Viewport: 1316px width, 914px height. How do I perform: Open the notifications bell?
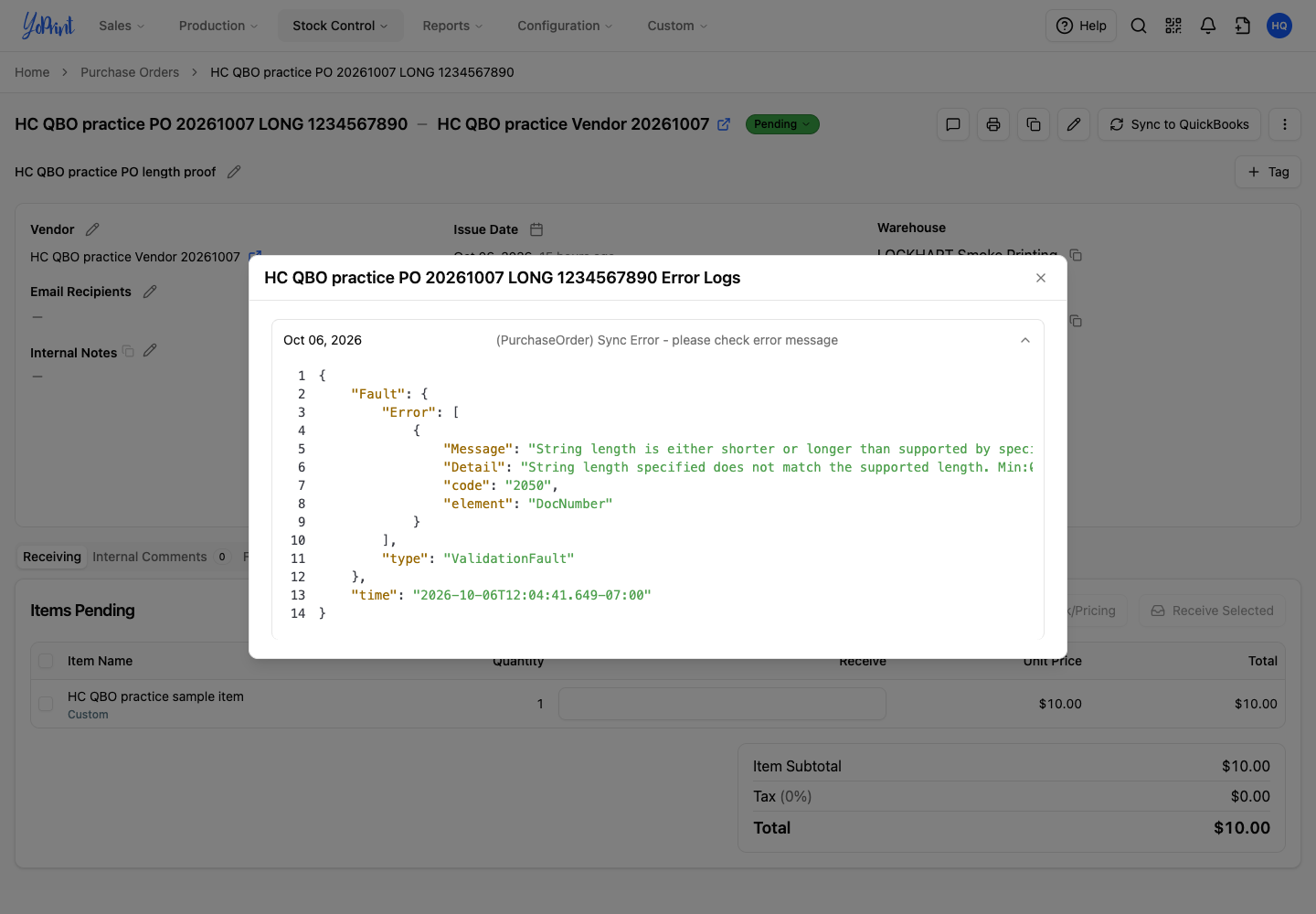(1208, 26)
